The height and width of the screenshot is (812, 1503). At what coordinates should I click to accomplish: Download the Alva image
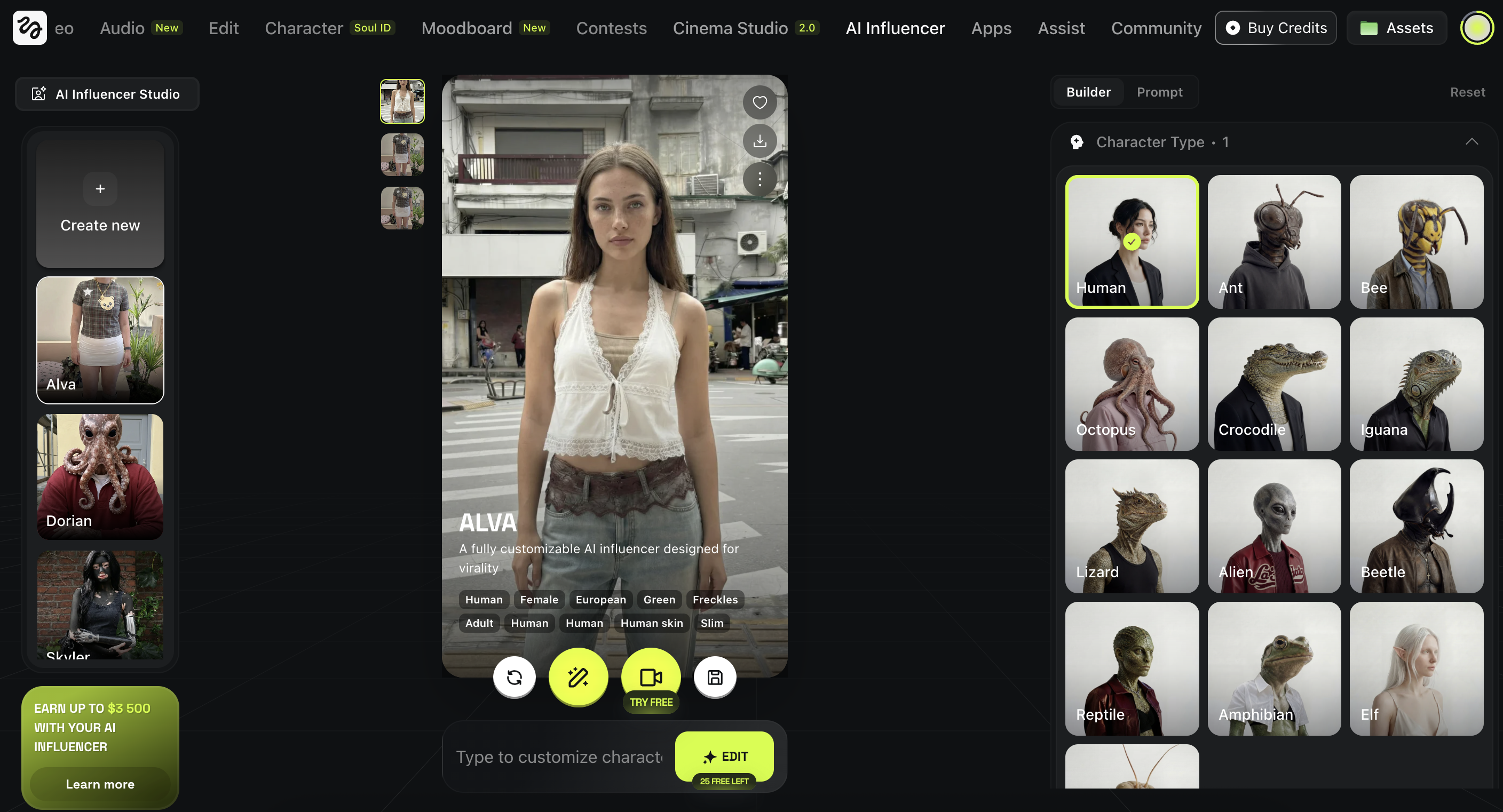coord(759,141)
